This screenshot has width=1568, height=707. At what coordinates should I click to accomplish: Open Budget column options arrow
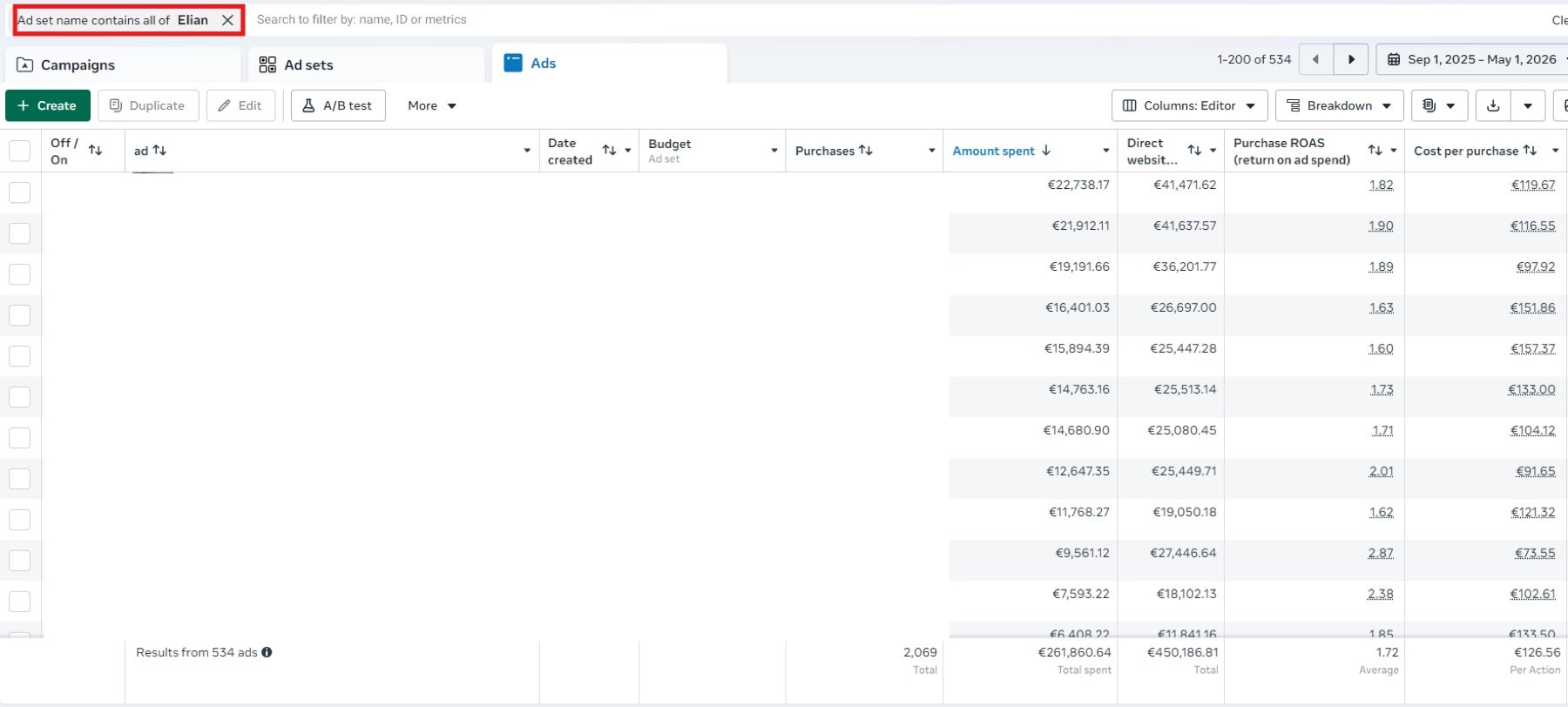(774, 151)
